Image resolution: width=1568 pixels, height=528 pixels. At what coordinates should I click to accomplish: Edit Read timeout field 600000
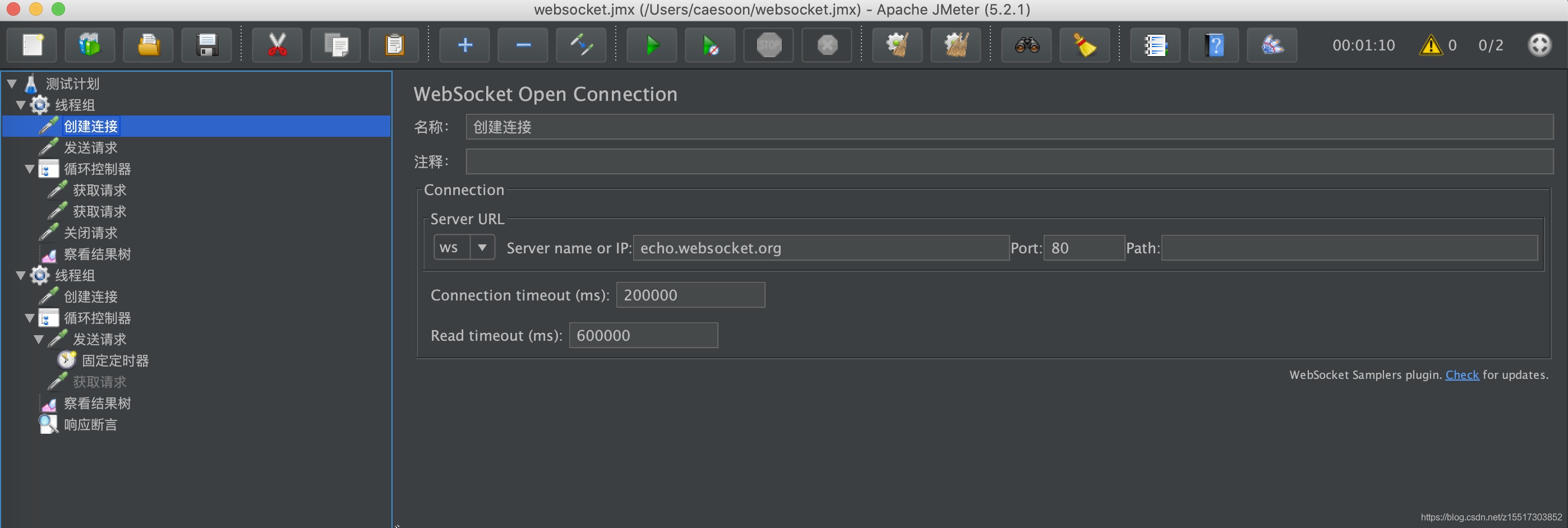point(643,335)
